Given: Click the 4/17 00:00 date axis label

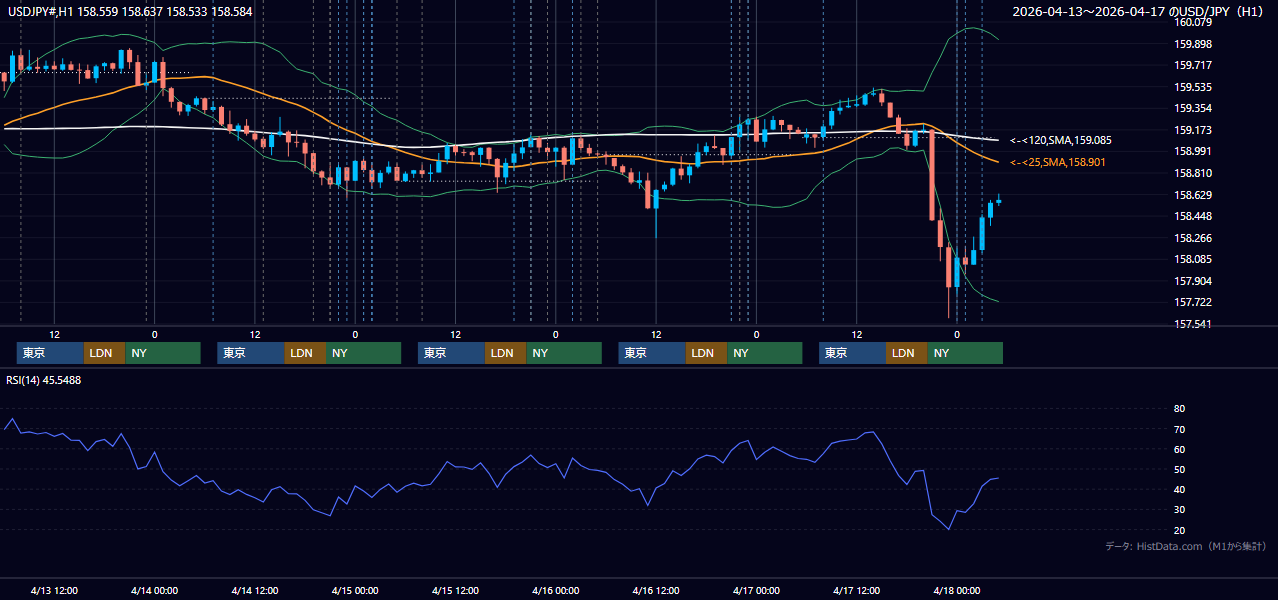Looking at the screenshot, I should point(757,590).
